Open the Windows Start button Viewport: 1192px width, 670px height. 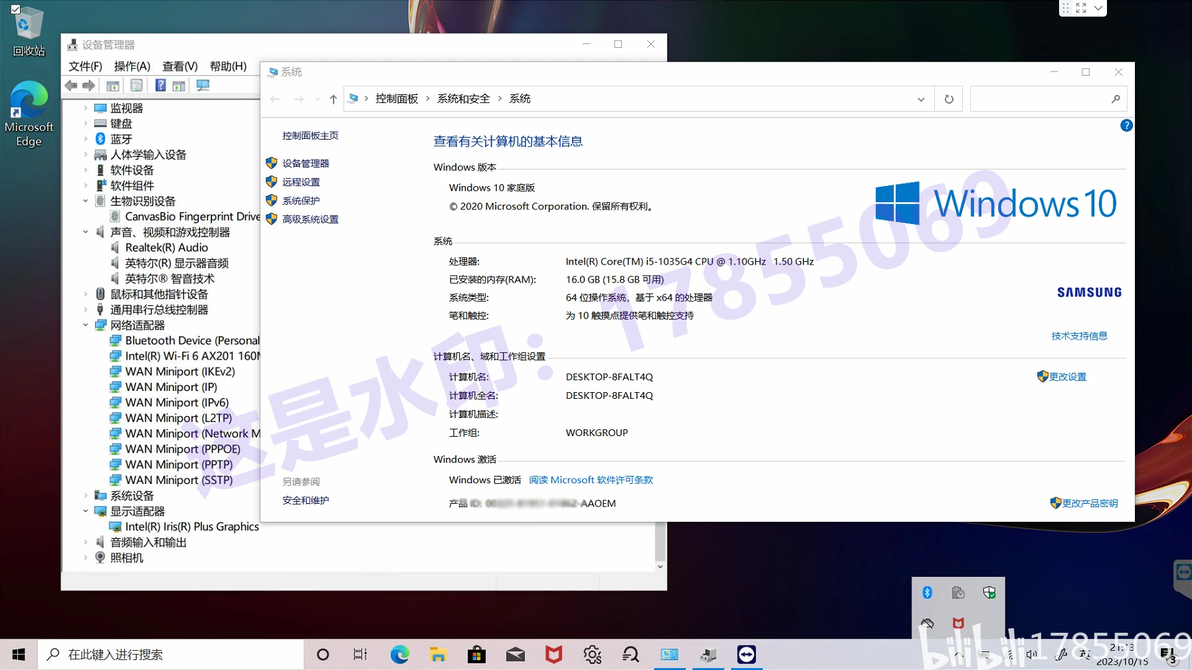coord(18,654)
